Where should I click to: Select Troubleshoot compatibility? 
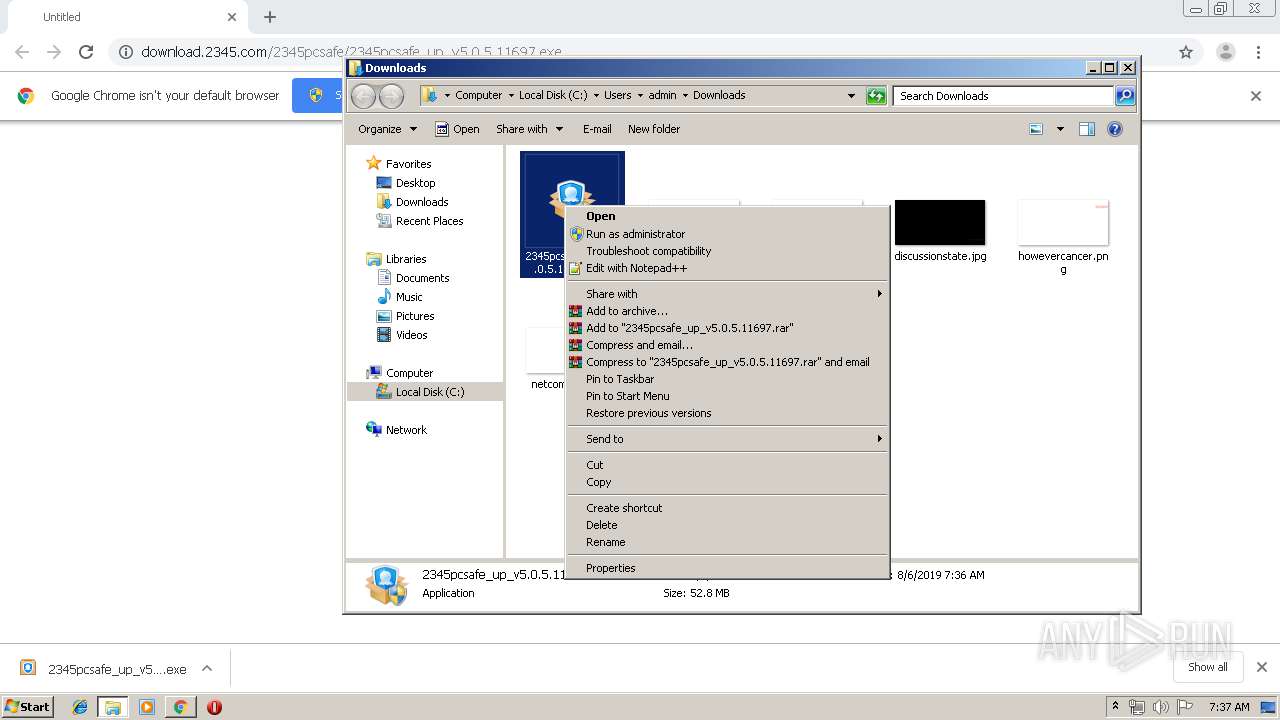(x=727, y=251)
